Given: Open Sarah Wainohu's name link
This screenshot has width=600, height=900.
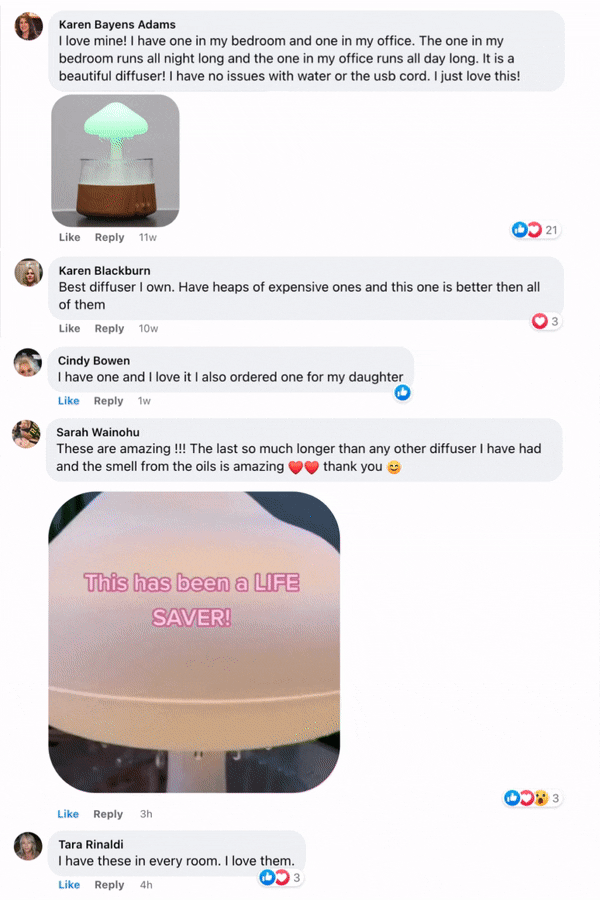Looking at the screenshot, I should coord(98,432).
